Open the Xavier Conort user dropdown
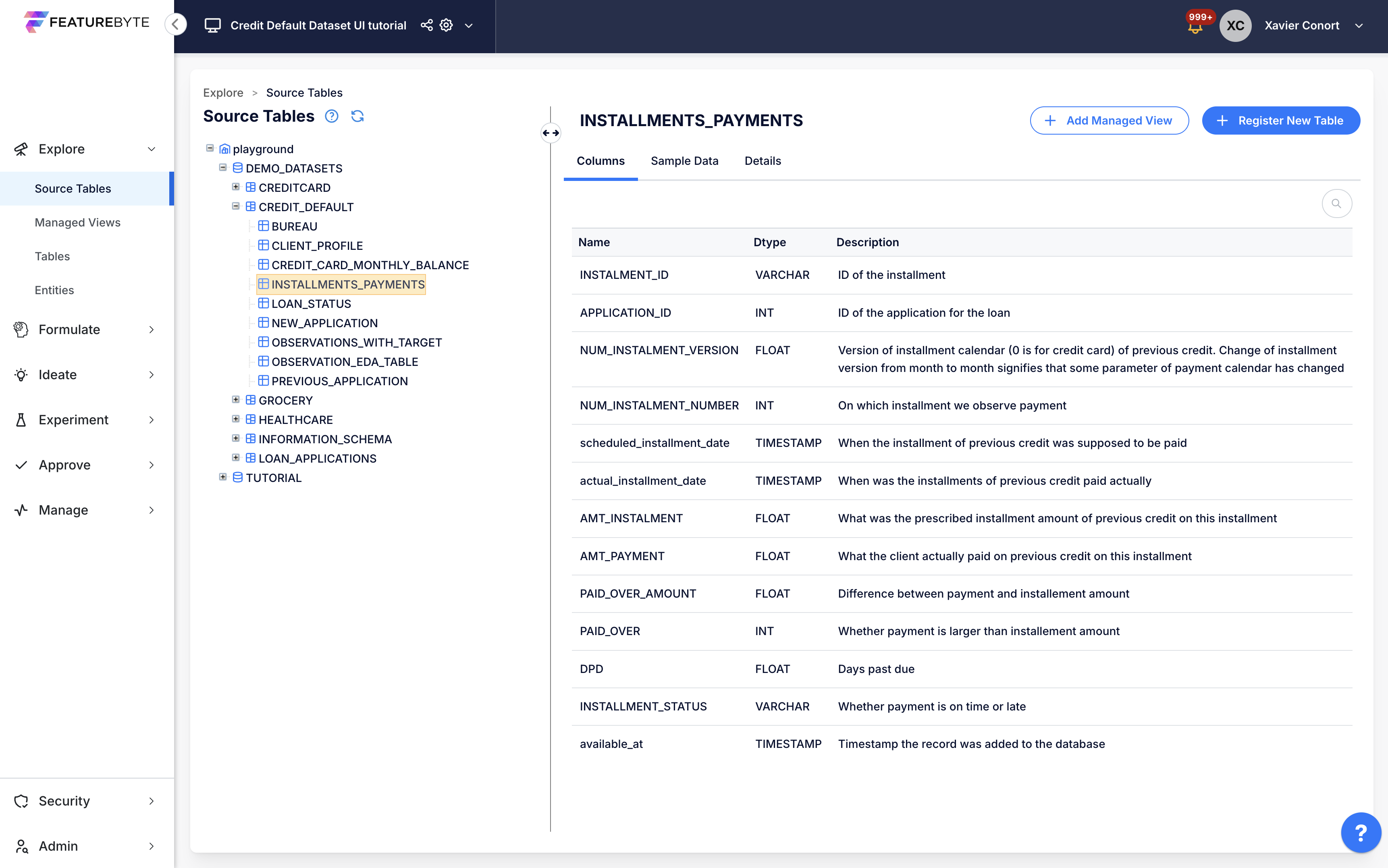Screen dimensions: 1388x868 [x=1358, y=26]
